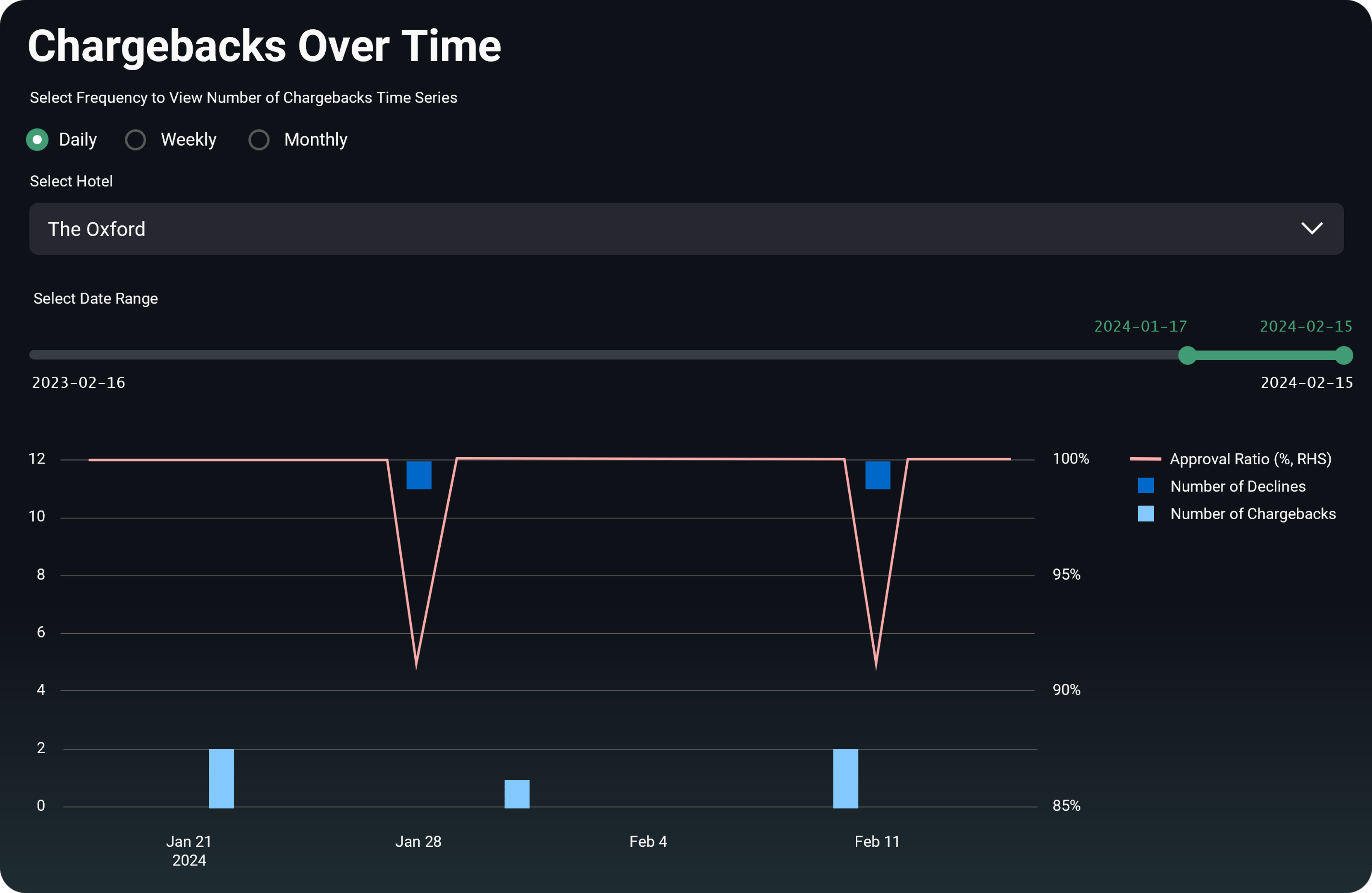Open the Select Hotel dropdown
The image size is (1372, 893).
click(686, 229)
